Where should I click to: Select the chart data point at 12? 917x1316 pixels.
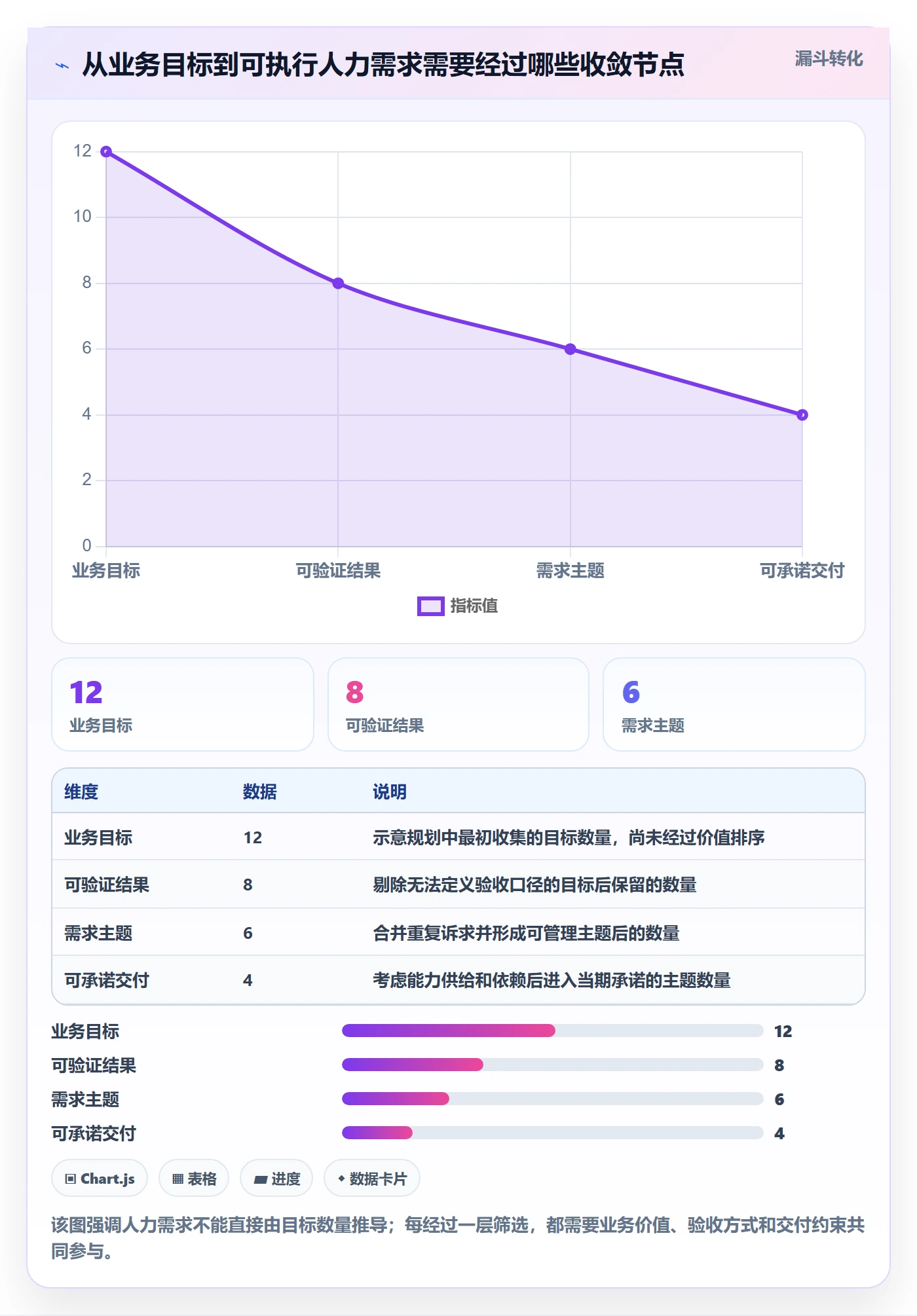[x=106, y=152]
